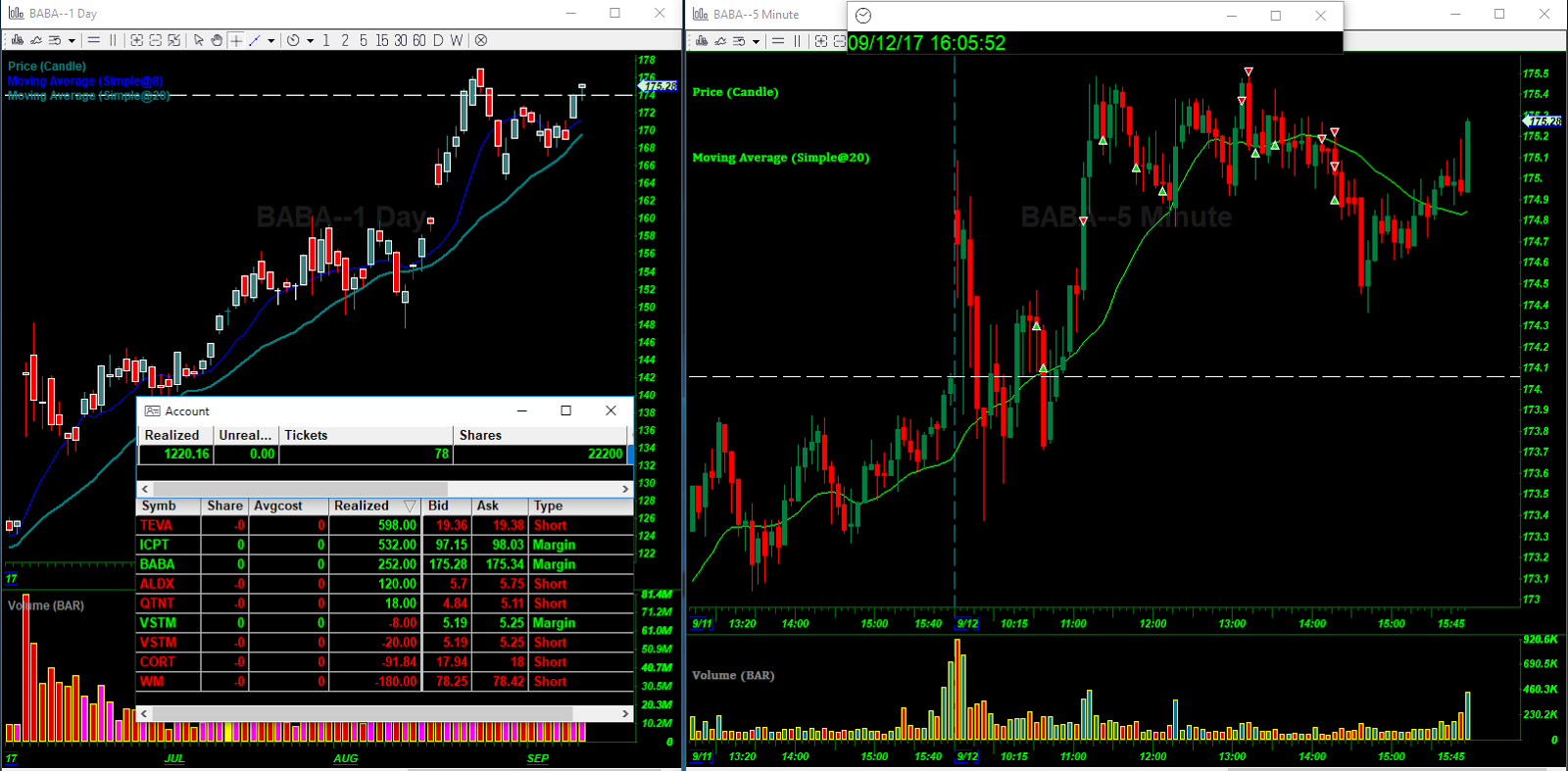Open the studies list icon in daily toolbar

click(55, 40)
